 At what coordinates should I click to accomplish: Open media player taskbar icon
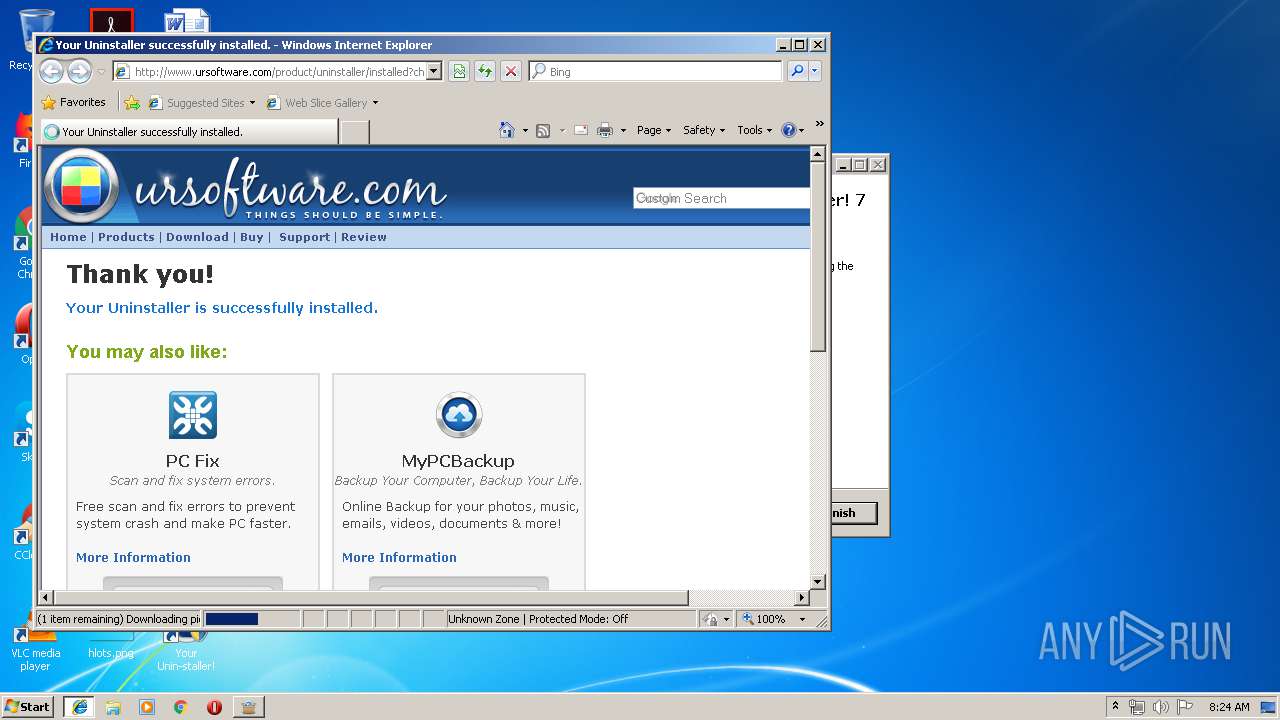pos(147,707)
